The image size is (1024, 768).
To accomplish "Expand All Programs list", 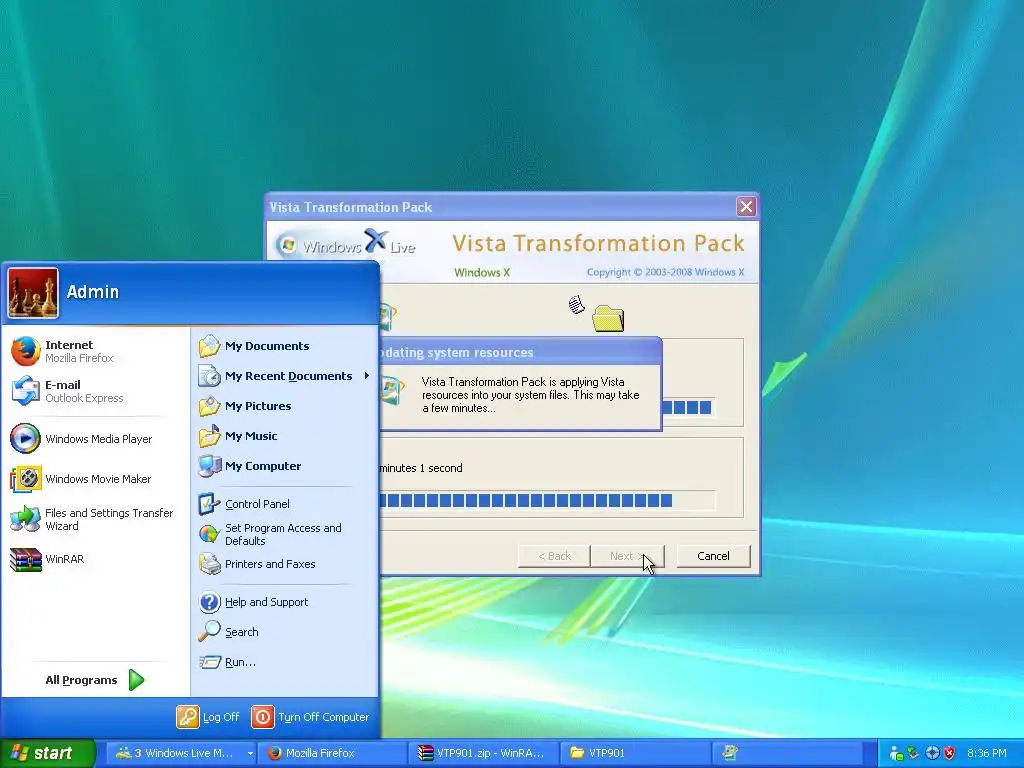I will (95, 680).
